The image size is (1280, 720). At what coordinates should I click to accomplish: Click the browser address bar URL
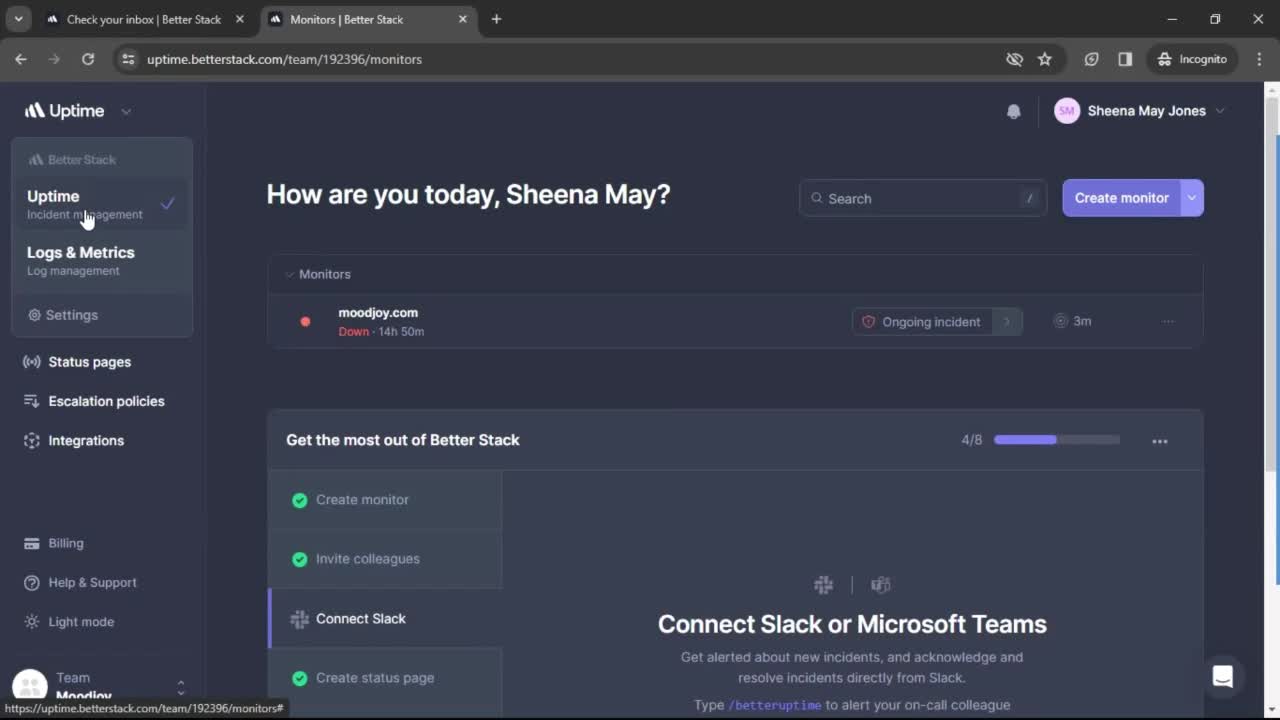coord(284,59)
